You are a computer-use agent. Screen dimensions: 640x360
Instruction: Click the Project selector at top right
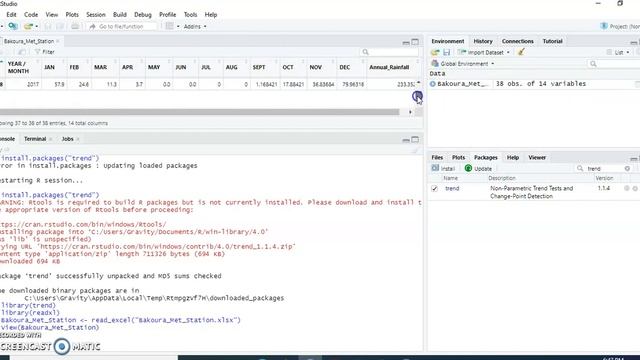click(620, 26)
